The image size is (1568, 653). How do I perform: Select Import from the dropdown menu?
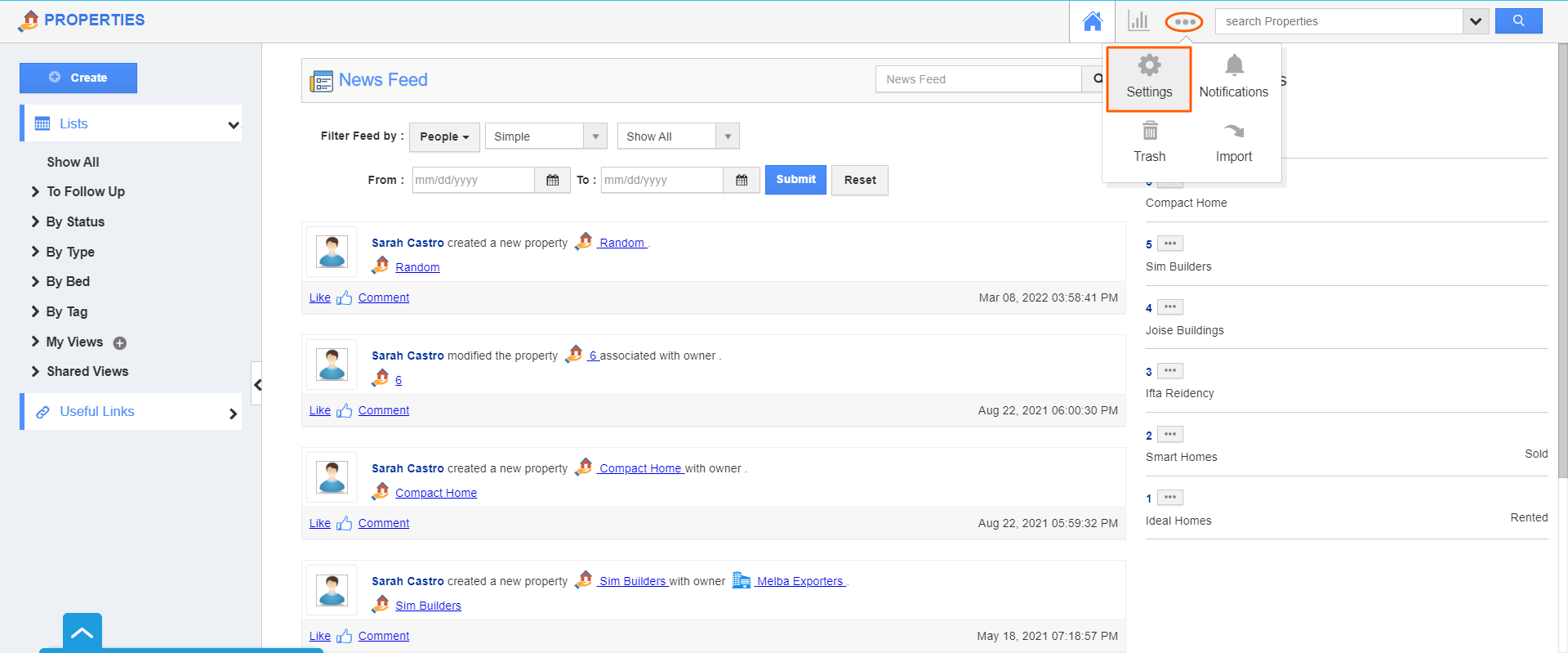(1233, 142)
